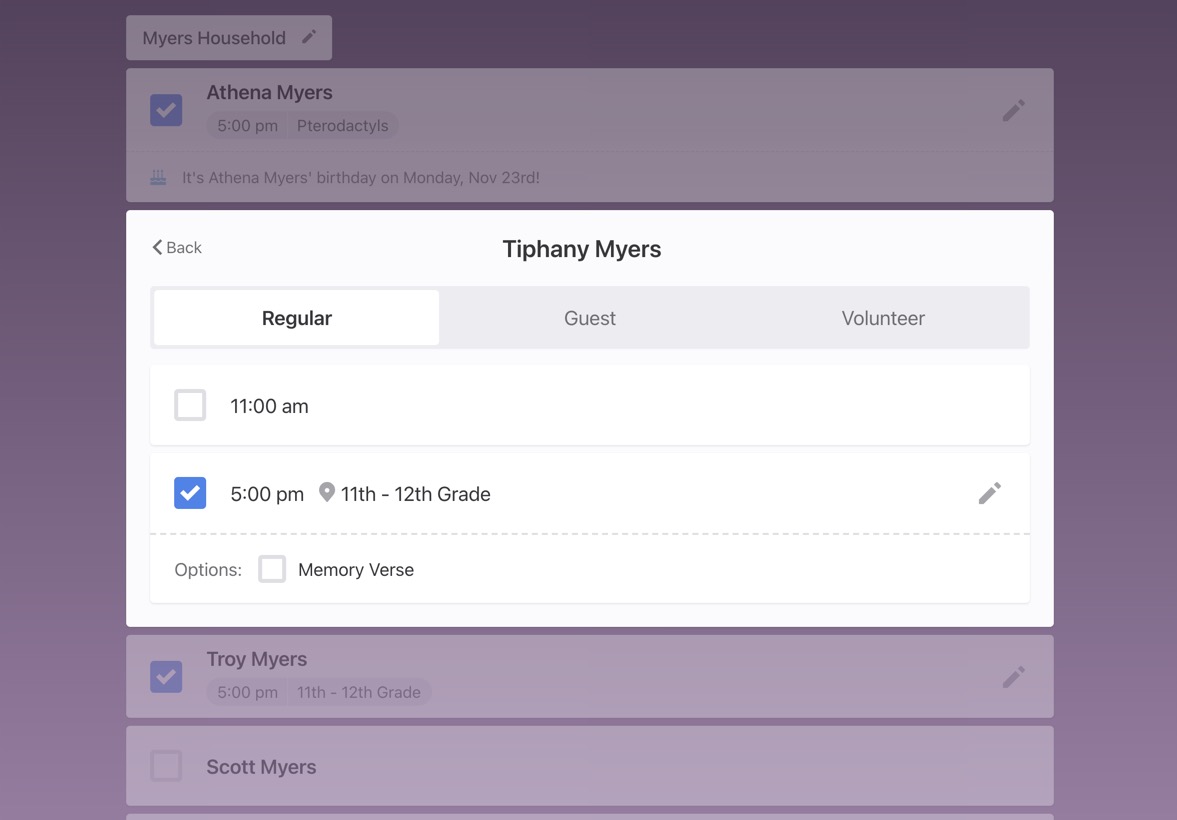Click Troy's 11th - 12th Grade tag
Viewport: 1177px width, 820px height.
(x=358, y=692)
